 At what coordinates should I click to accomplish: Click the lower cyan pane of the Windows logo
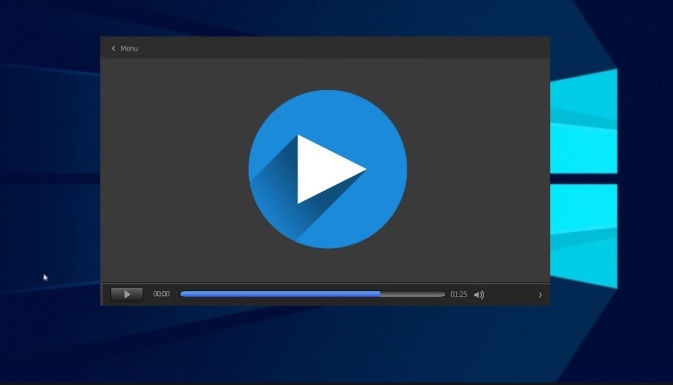584,235
